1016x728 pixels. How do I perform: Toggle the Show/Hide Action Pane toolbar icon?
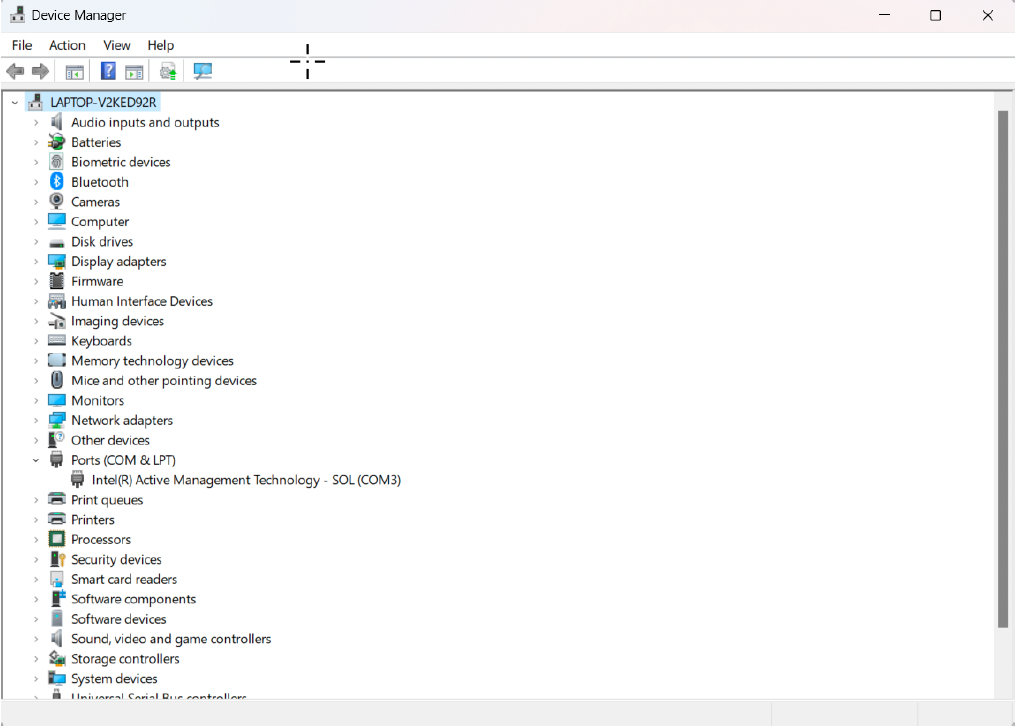134,71
